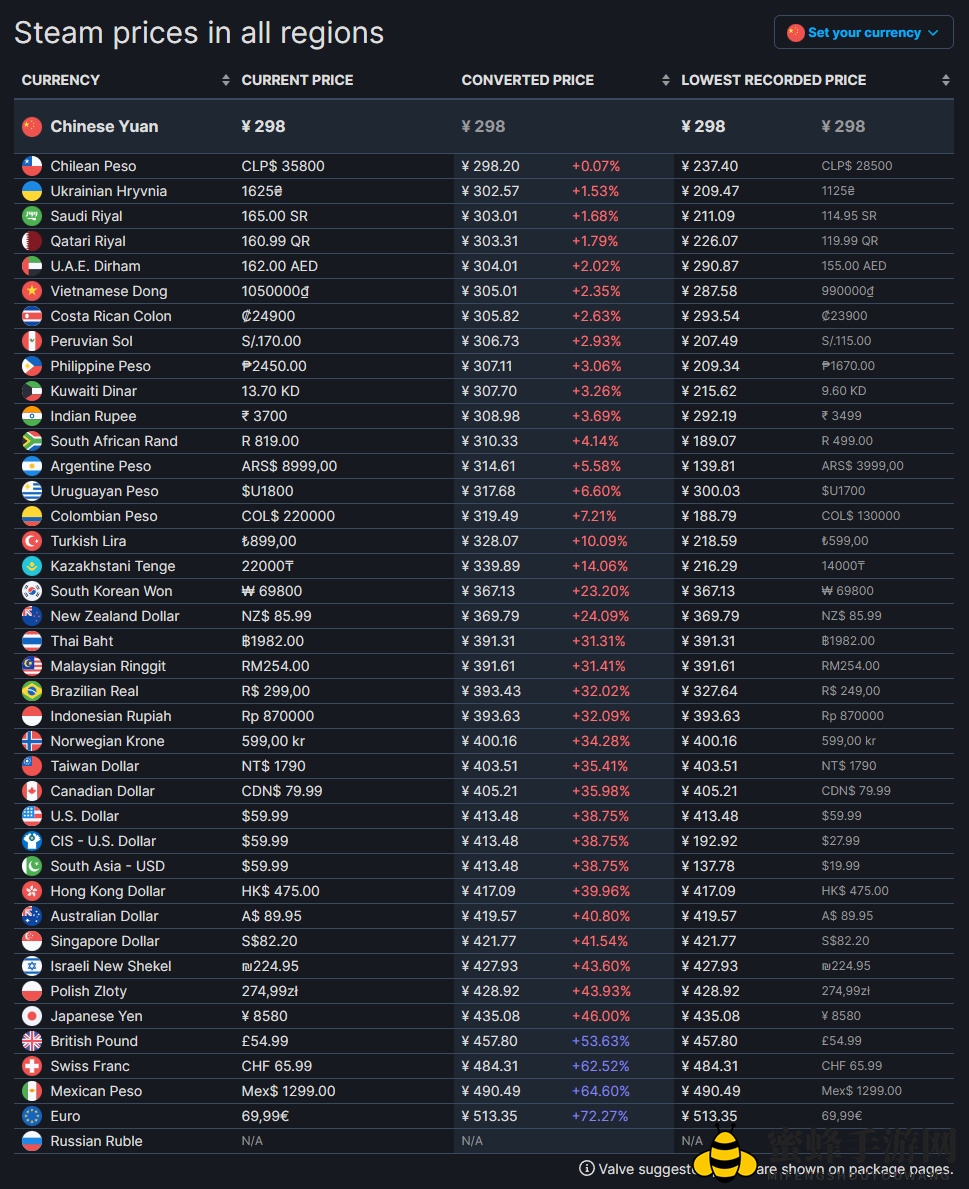Click the Colombian Peso flag

point(32,516)
